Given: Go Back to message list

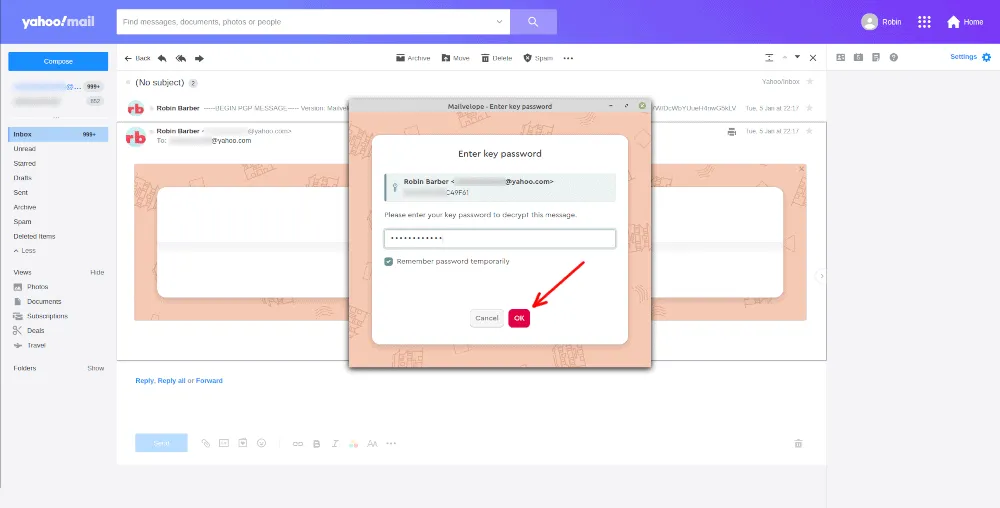Looking at the screenshot, I should pyautogui.click(x=138, y=58).
